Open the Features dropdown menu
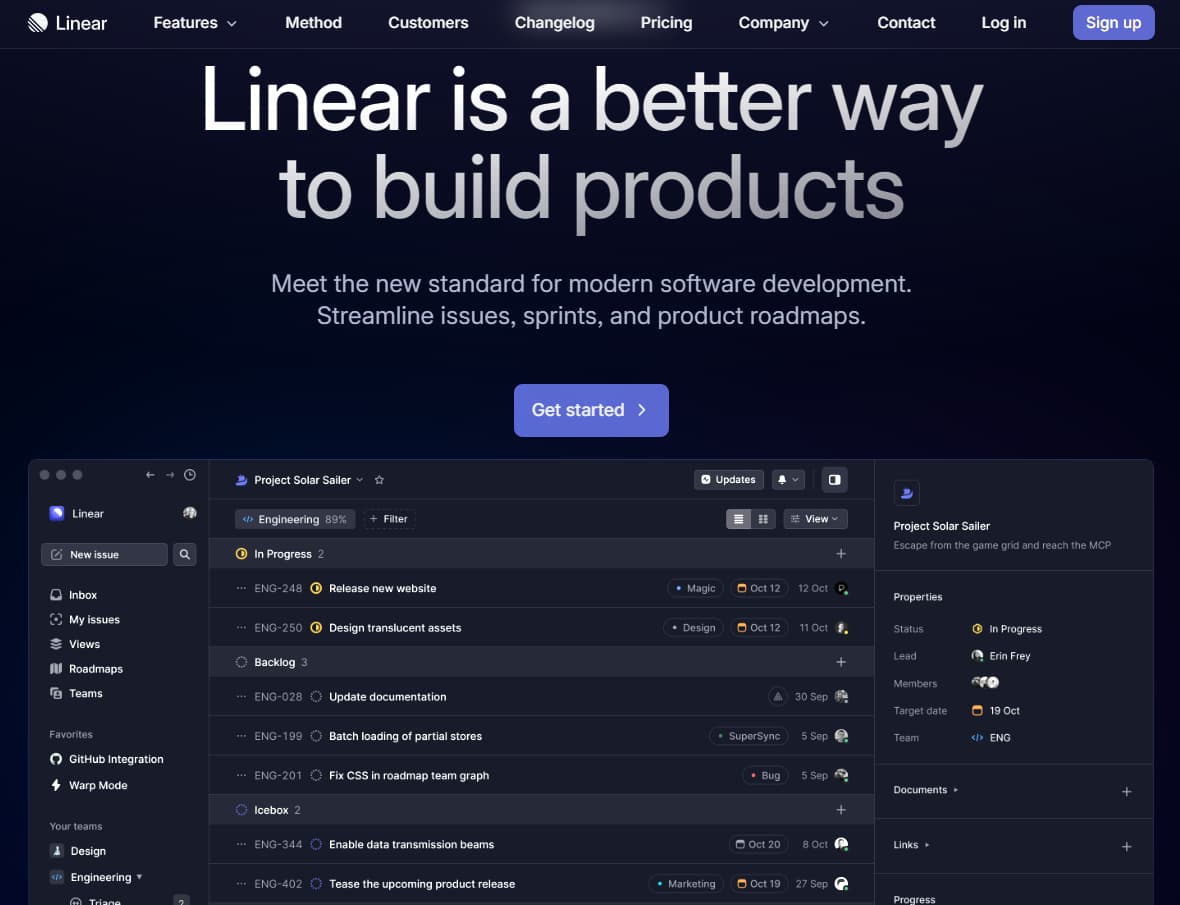1180x905 pixels. pyautogui.click(x=195, y=23)
